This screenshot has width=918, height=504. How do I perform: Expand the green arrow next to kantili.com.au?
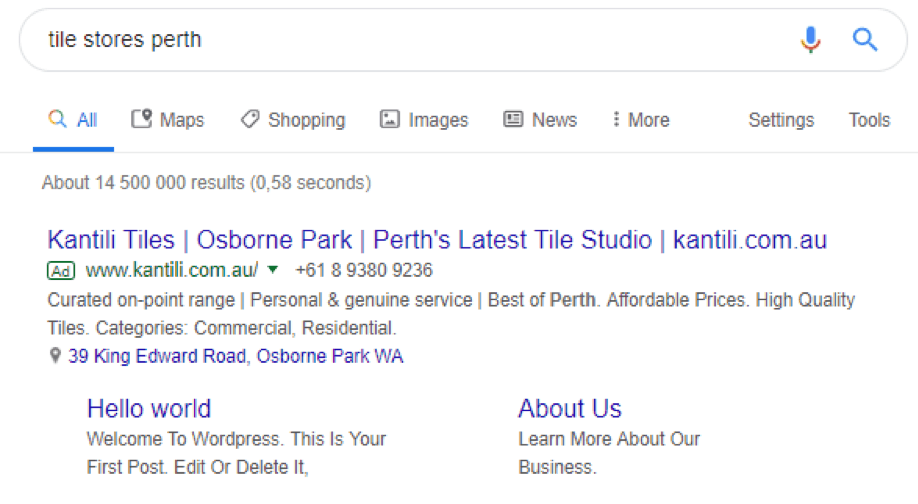[x=272, y=269]
